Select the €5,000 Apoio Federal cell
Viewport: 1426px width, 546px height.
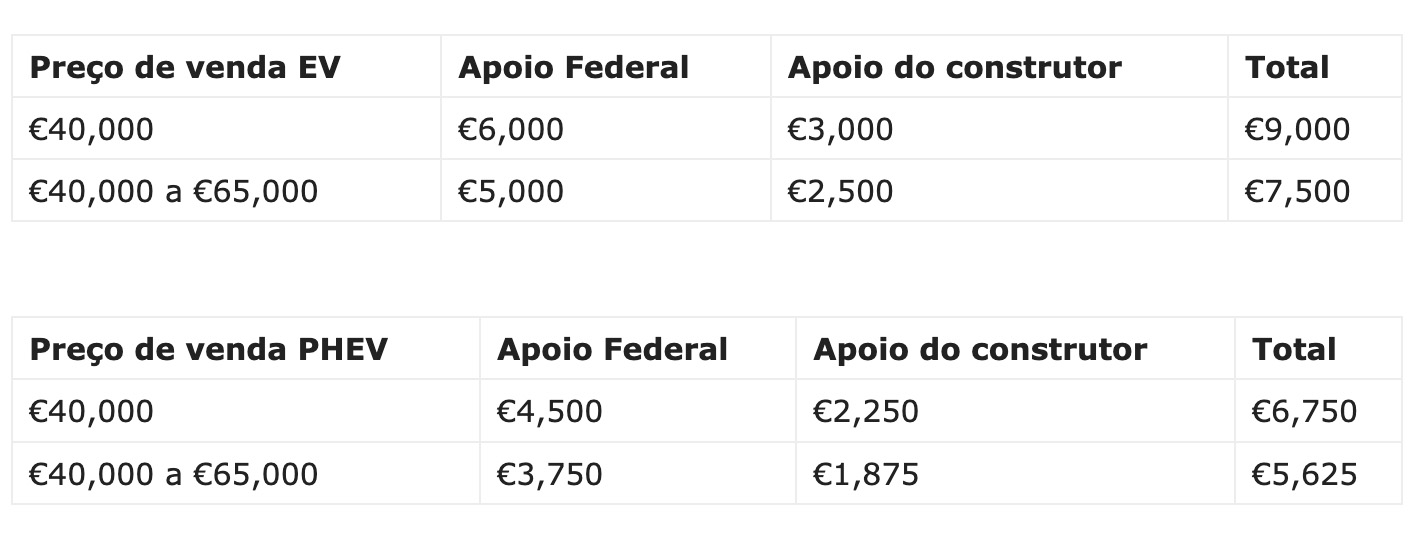[x=511, y=191]
